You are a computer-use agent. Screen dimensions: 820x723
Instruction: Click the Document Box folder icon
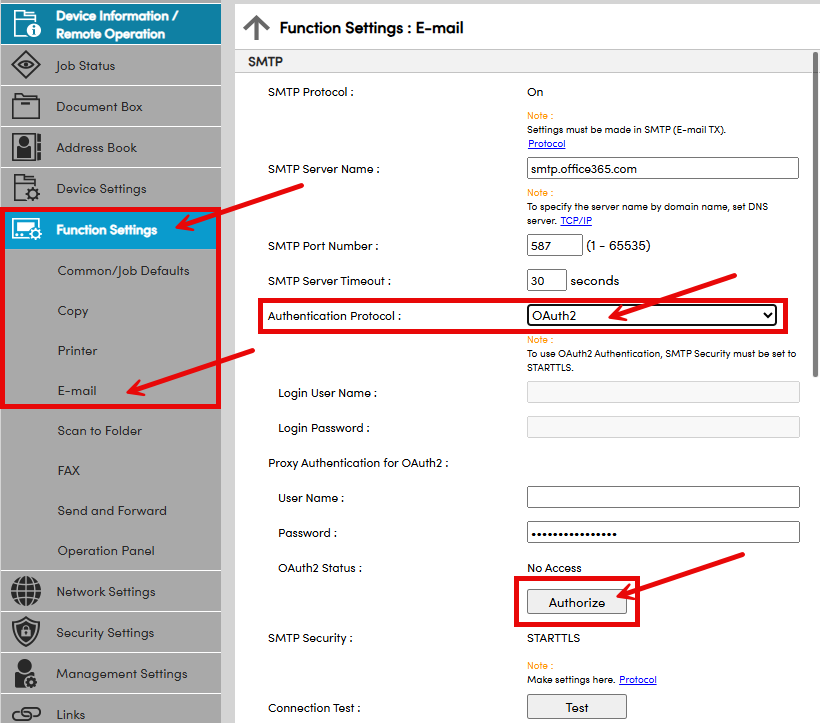[26, 106]
